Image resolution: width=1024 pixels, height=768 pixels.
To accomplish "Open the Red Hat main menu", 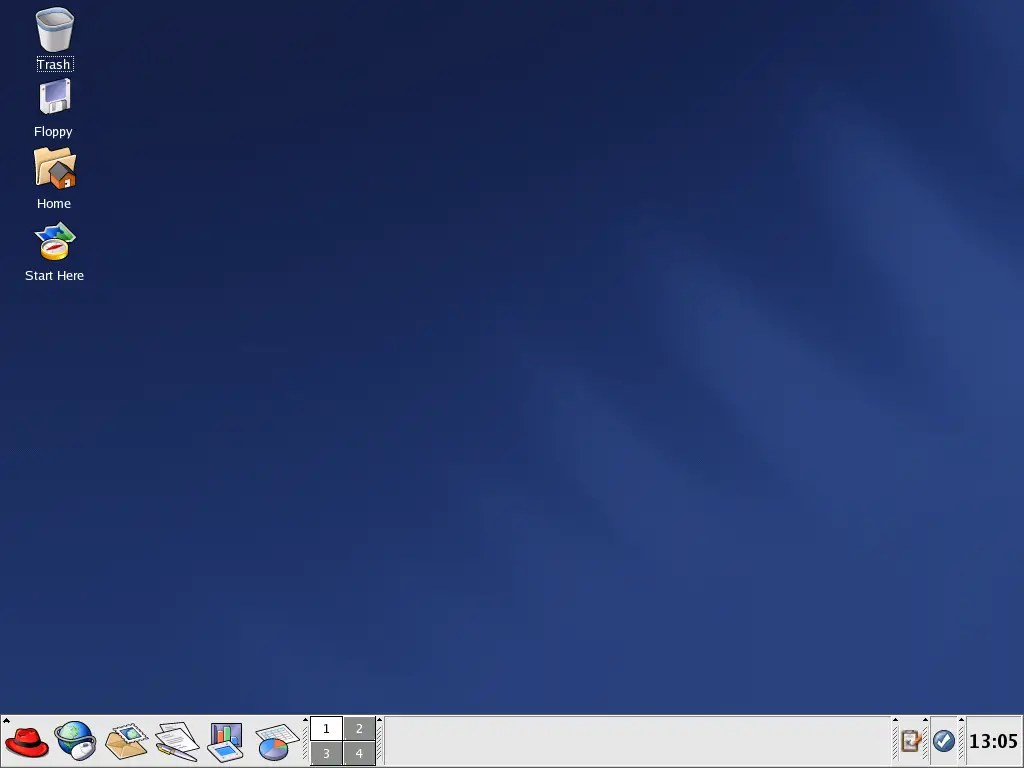I will pos(27,742).
